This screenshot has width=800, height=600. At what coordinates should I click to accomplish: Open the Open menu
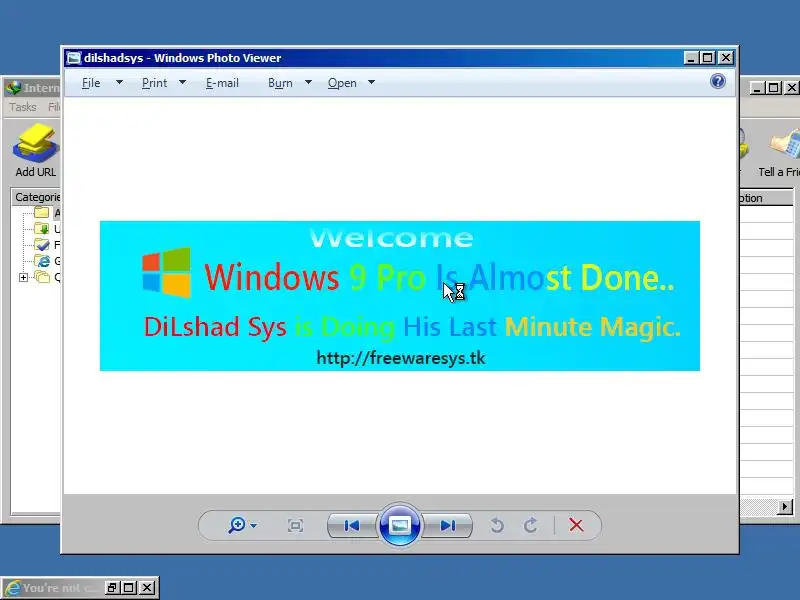click(342, 83)
